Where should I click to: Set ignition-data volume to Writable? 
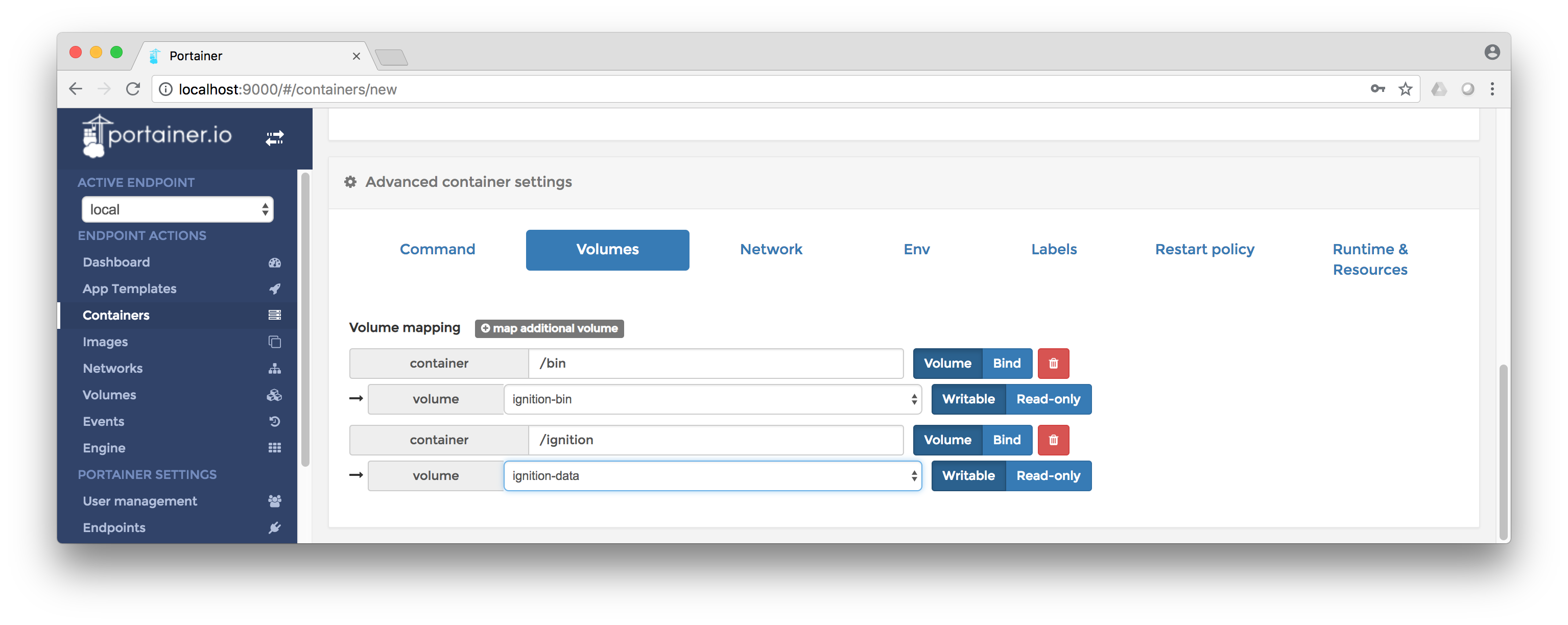[968, 476]
